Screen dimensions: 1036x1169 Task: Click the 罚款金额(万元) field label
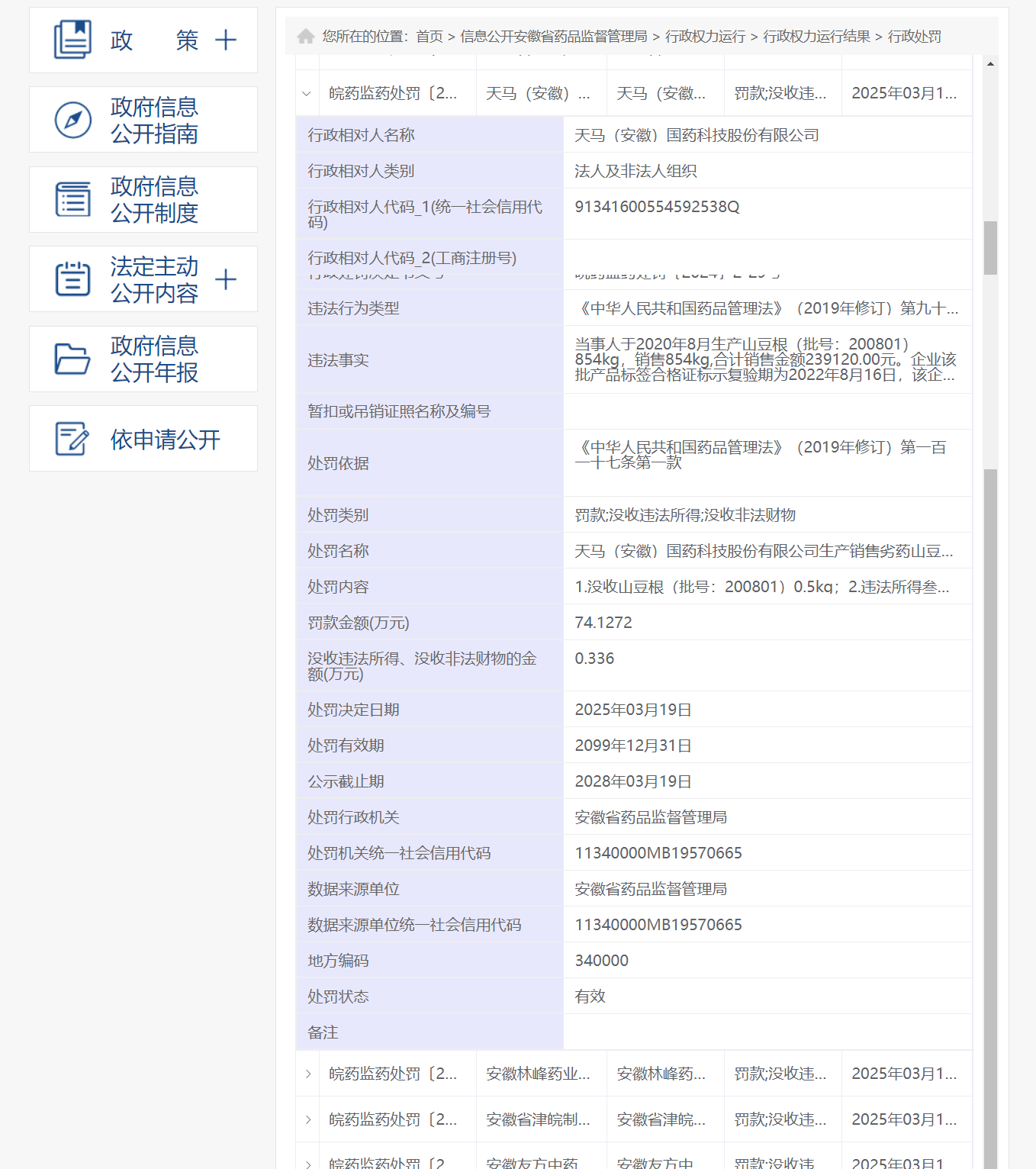point(359,623)
